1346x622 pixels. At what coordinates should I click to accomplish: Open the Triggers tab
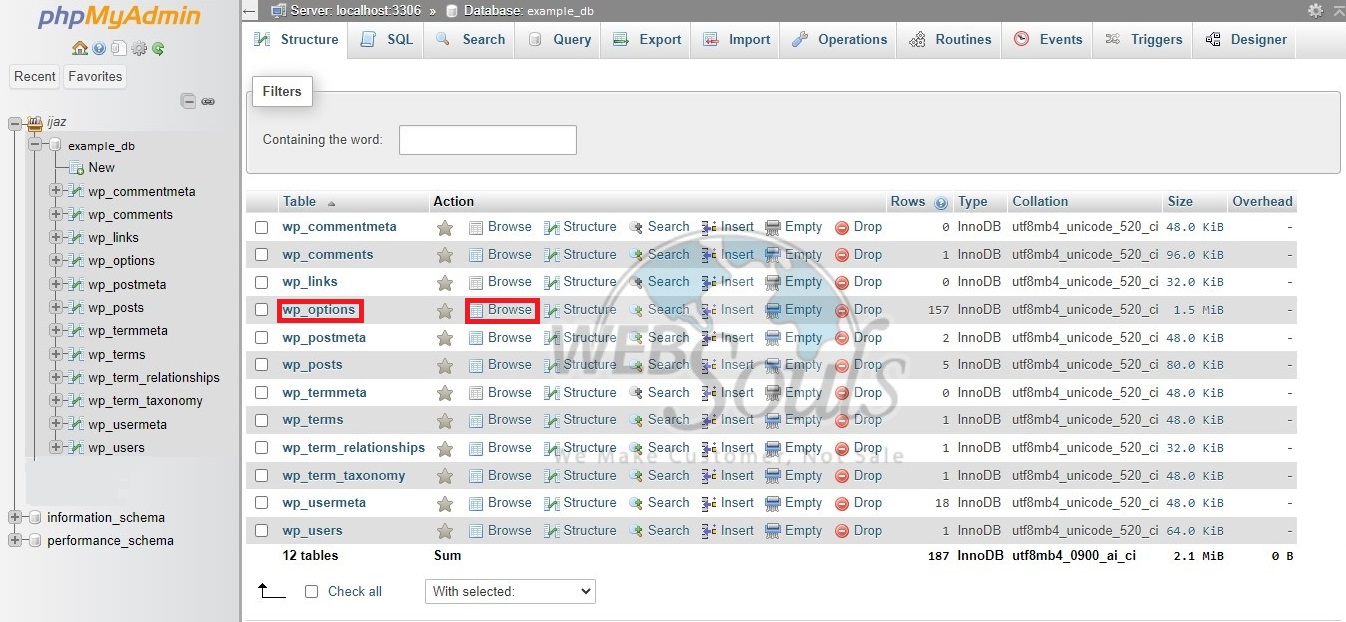pos(1143,40)
